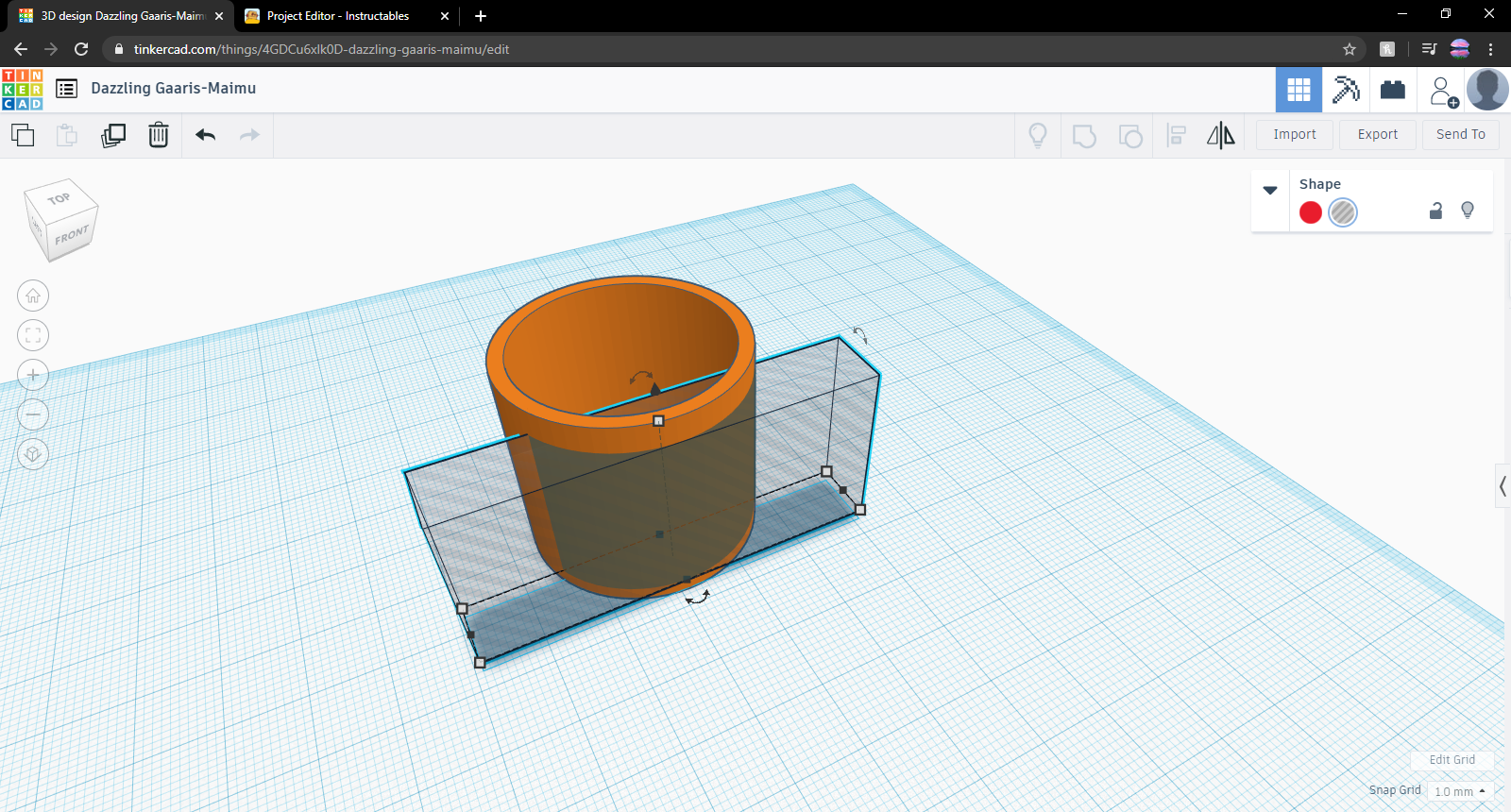Image resolution: width=1511 pixels, height=812 pixels.
Task: Select Hole option in Shape panel
Action: point(1343,212)
